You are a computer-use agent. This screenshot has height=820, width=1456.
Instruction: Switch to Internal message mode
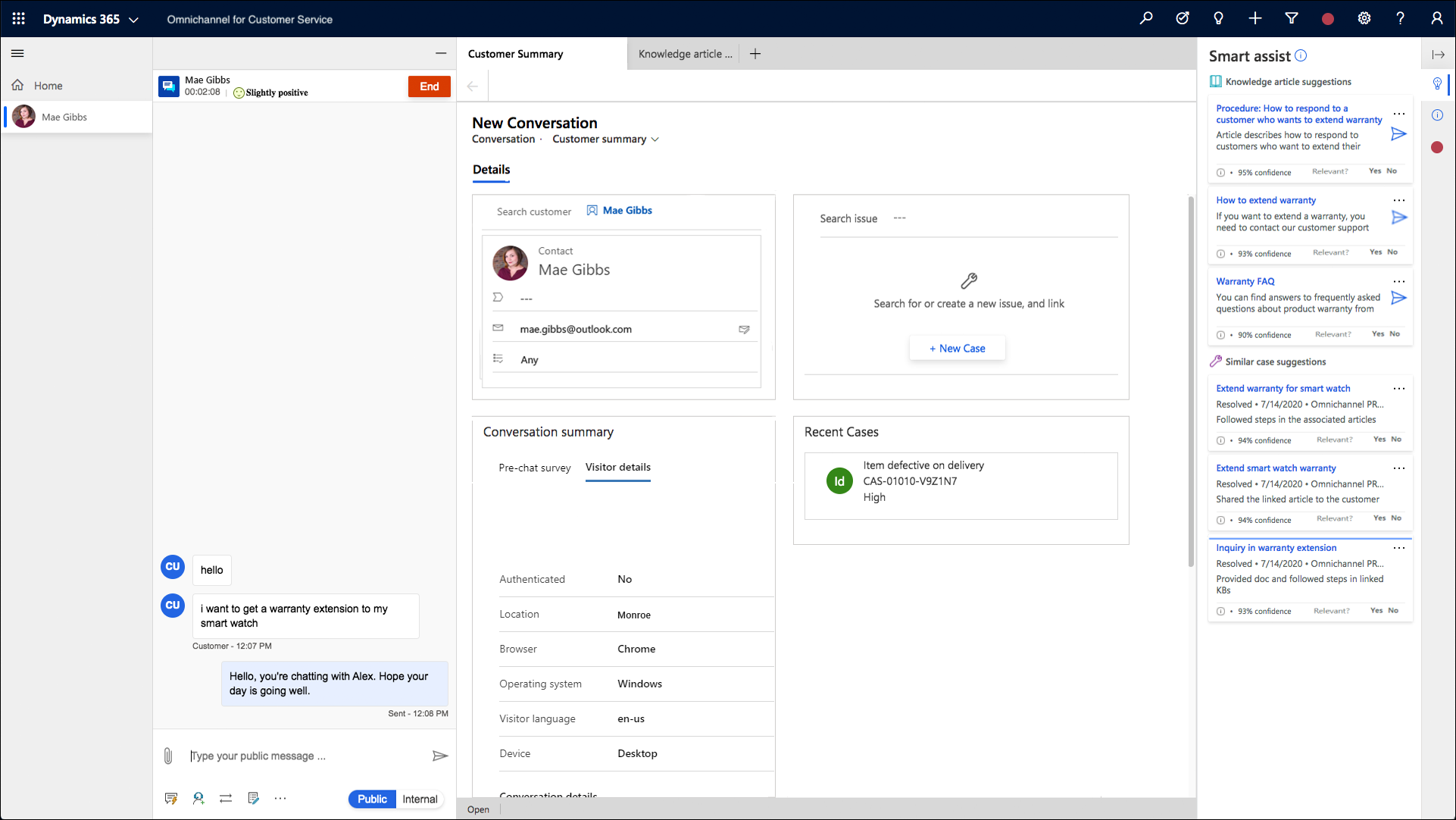point(419,798)
